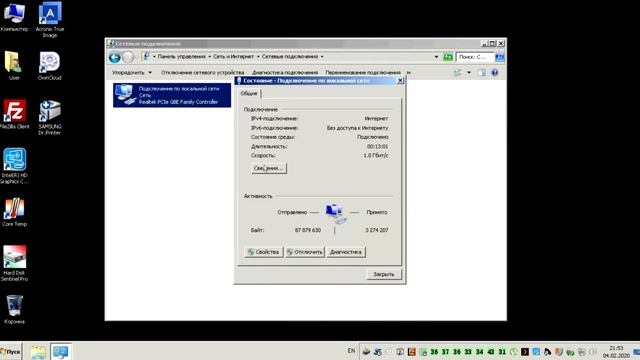Select the Корзина recycle bin icon

pyautogui.click(x=14, y=309)
